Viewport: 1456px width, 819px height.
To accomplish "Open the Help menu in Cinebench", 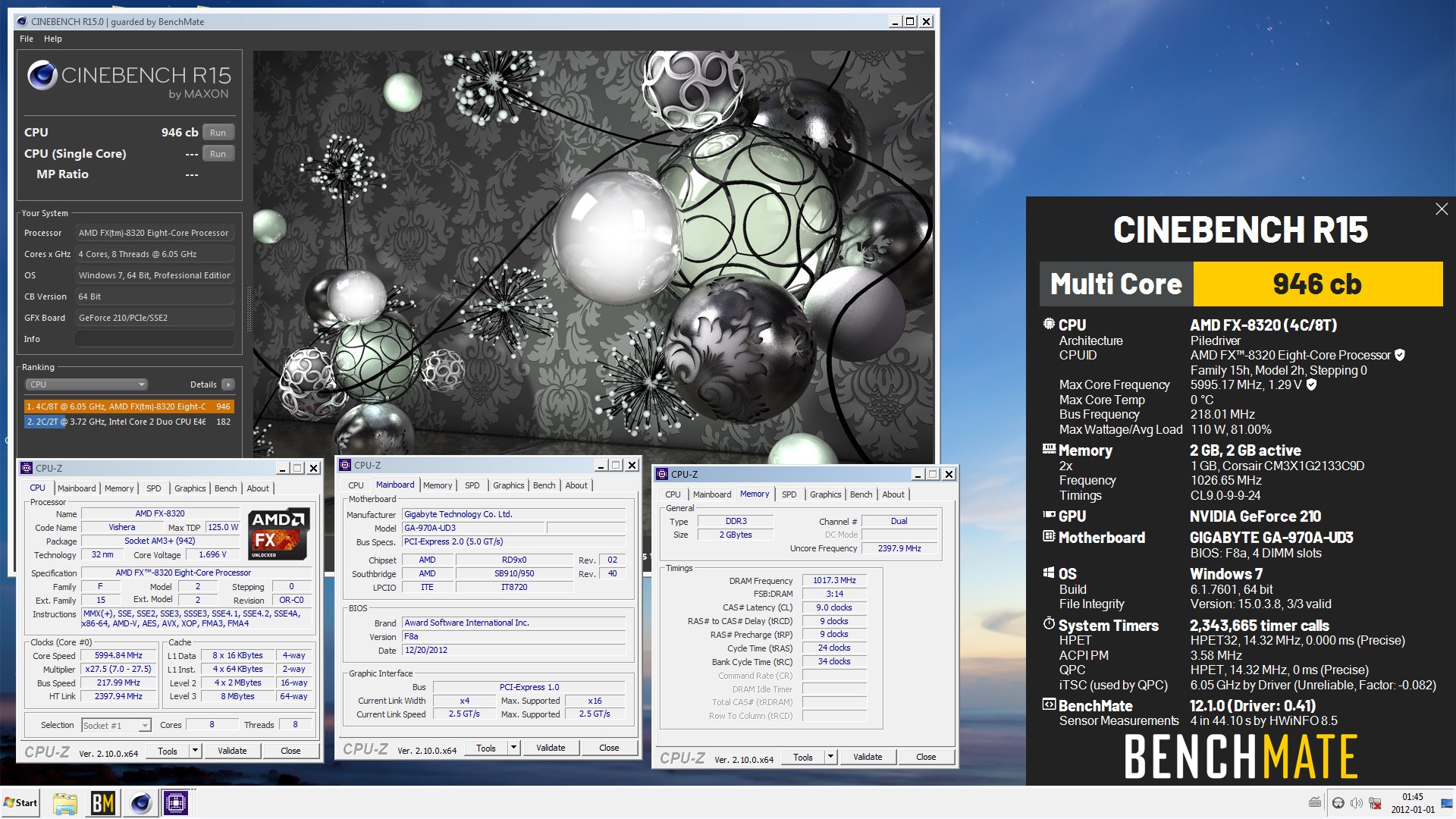I will 53,39.
